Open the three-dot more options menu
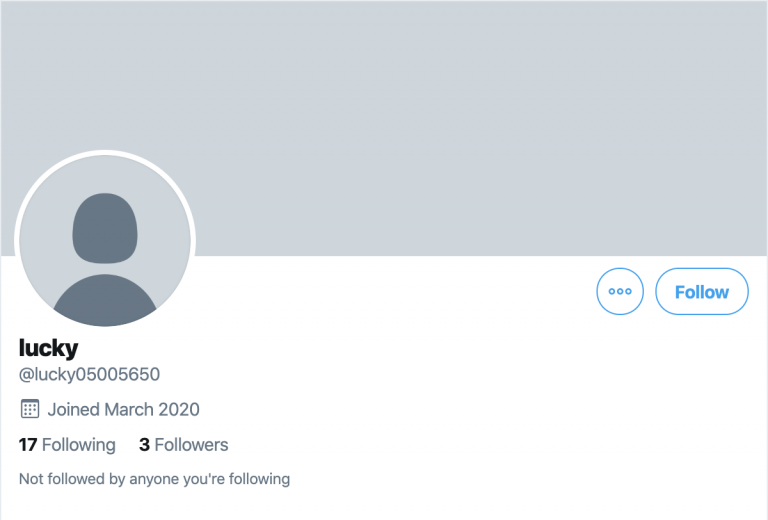This screenshot has height=520, width=768. pos(620,292)
